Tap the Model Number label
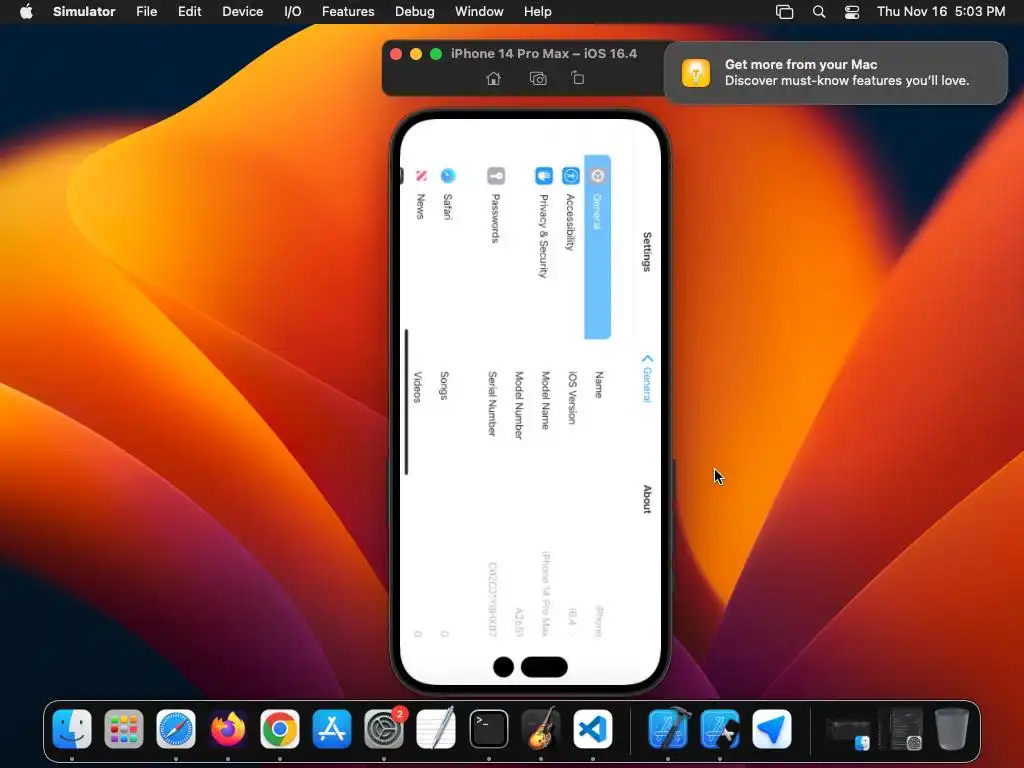The width and height of the screenshot is (1024, 768). [x=519, y=405]
